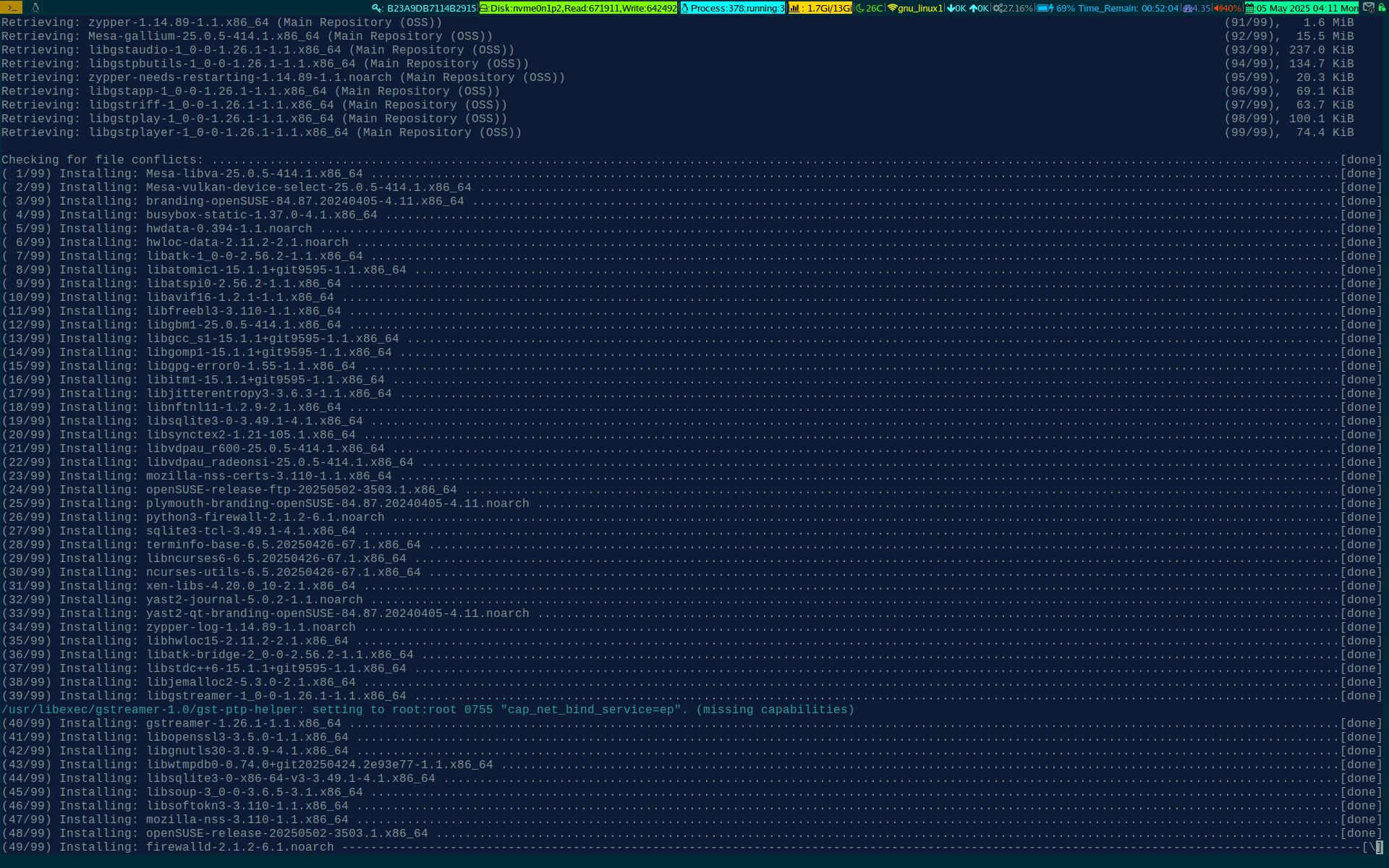Click the Time_Remain: 00:52:04 text

click(1128, 8)
